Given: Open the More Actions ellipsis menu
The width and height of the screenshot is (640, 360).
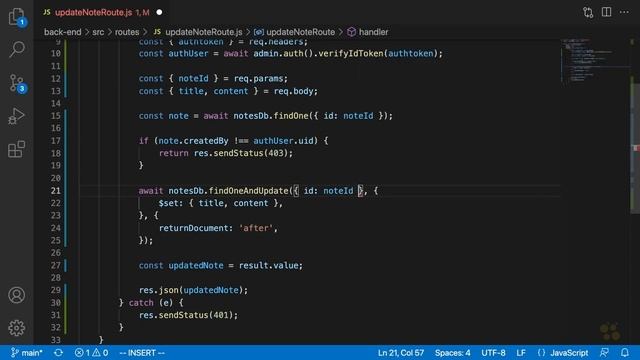Looking at the screenshot, I should 624,12.
